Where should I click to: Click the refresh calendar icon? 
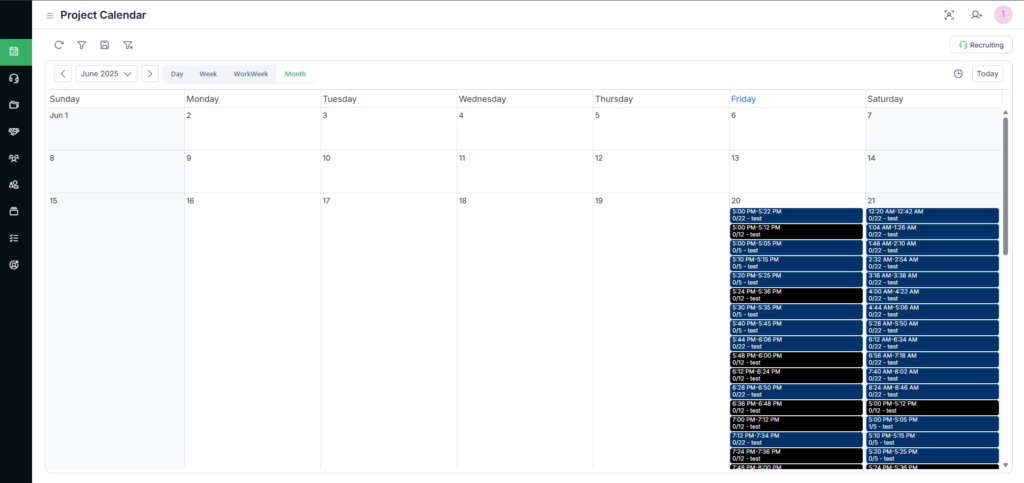point(59,45)
